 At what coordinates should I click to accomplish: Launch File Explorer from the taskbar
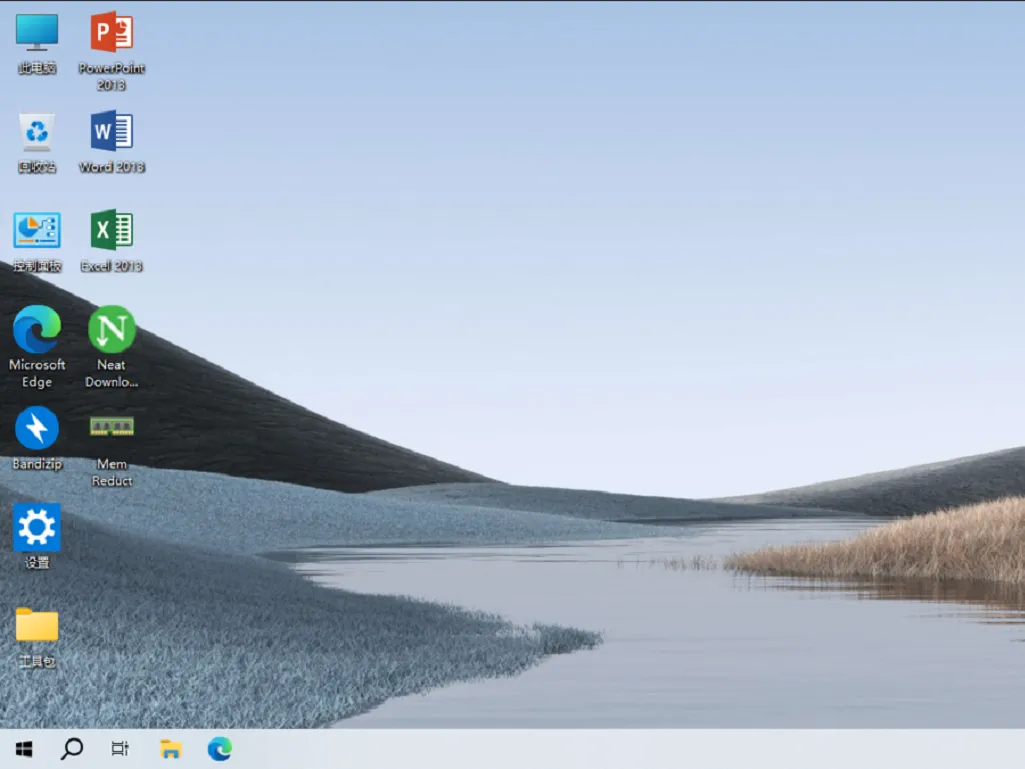tap(170, 748)
